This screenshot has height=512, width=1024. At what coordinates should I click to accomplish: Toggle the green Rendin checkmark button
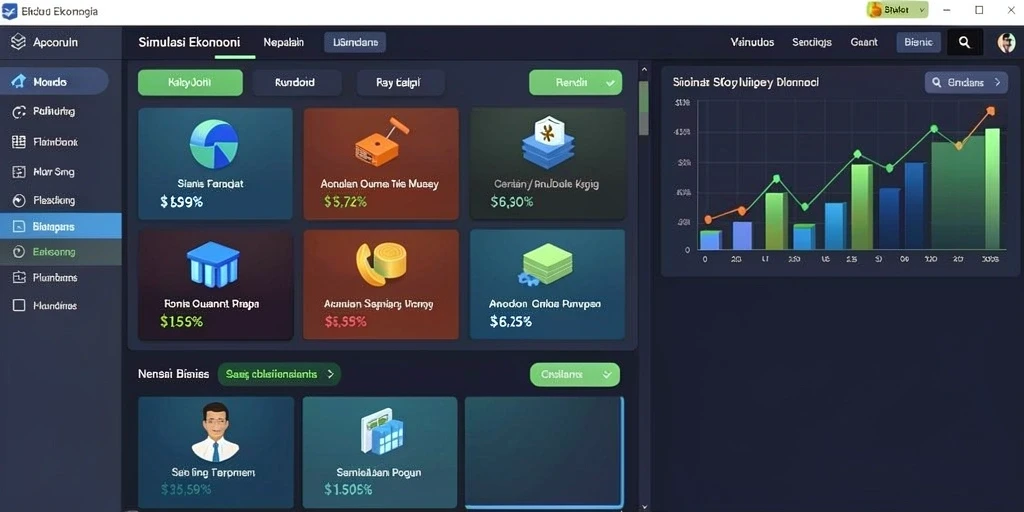[575, 83]
